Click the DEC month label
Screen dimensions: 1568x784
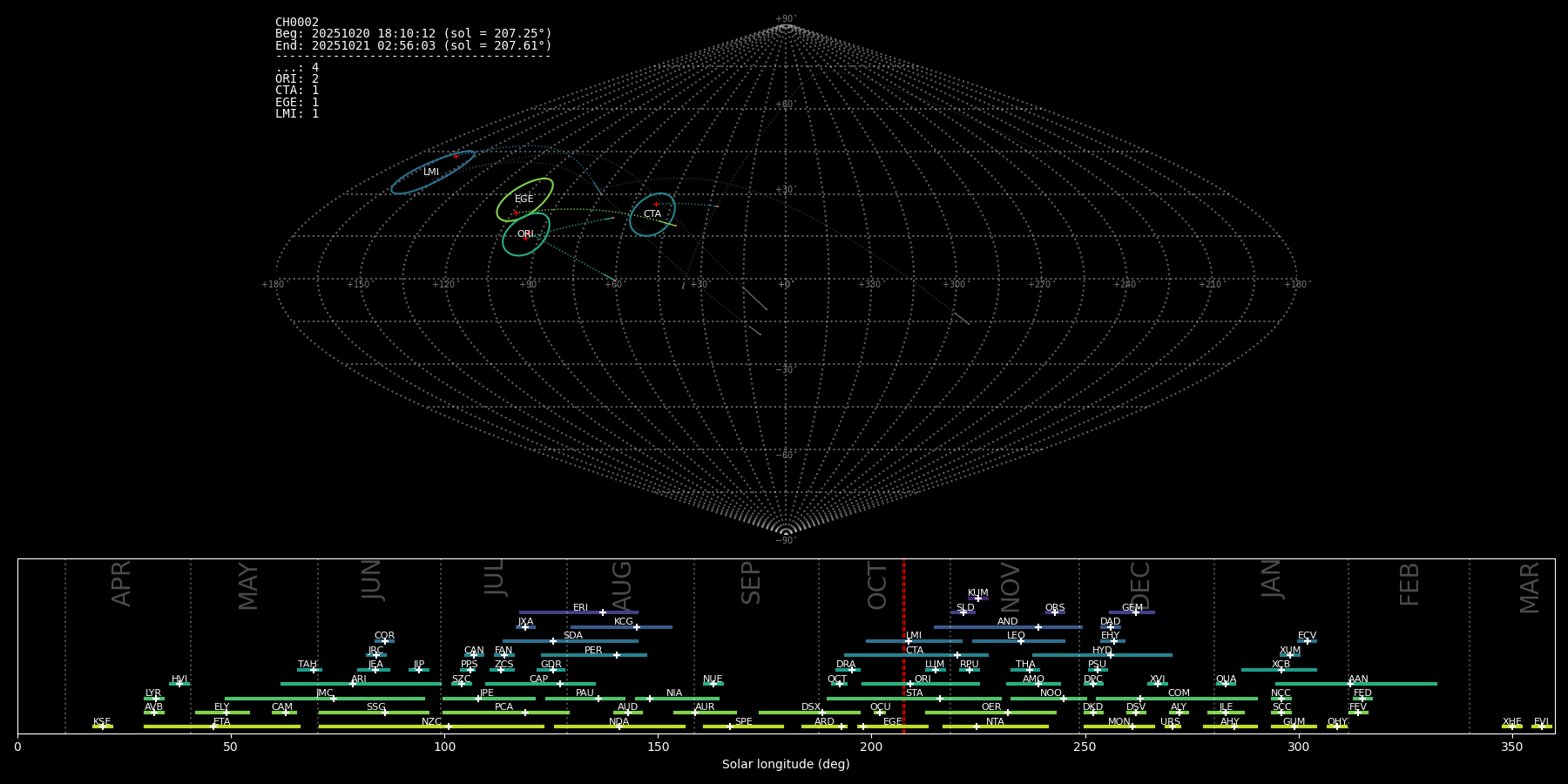click(x=1140, y=584)
